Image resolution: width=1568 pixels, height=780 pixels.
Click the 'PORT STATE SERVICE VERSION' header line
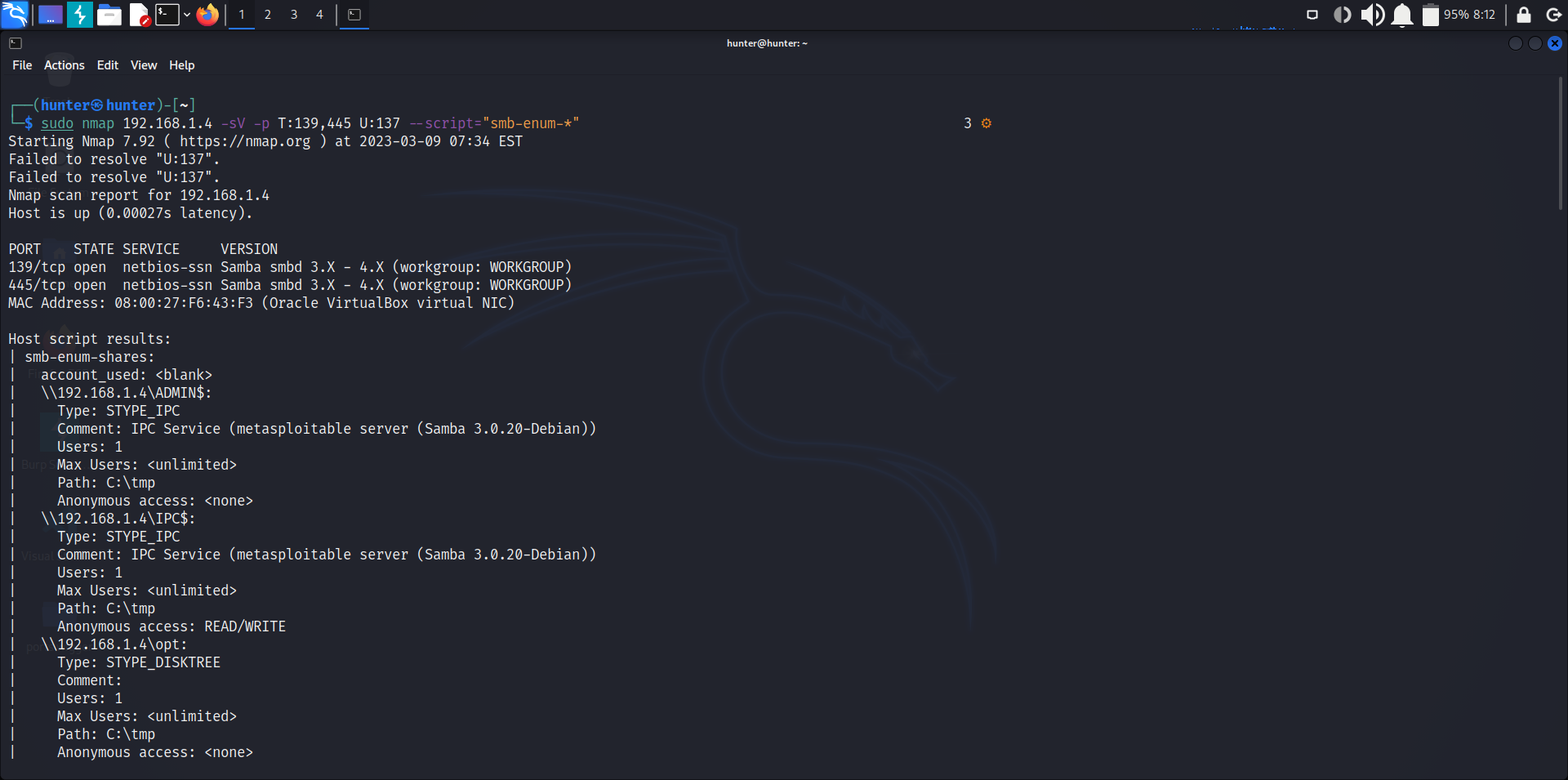tap(143, 249)
